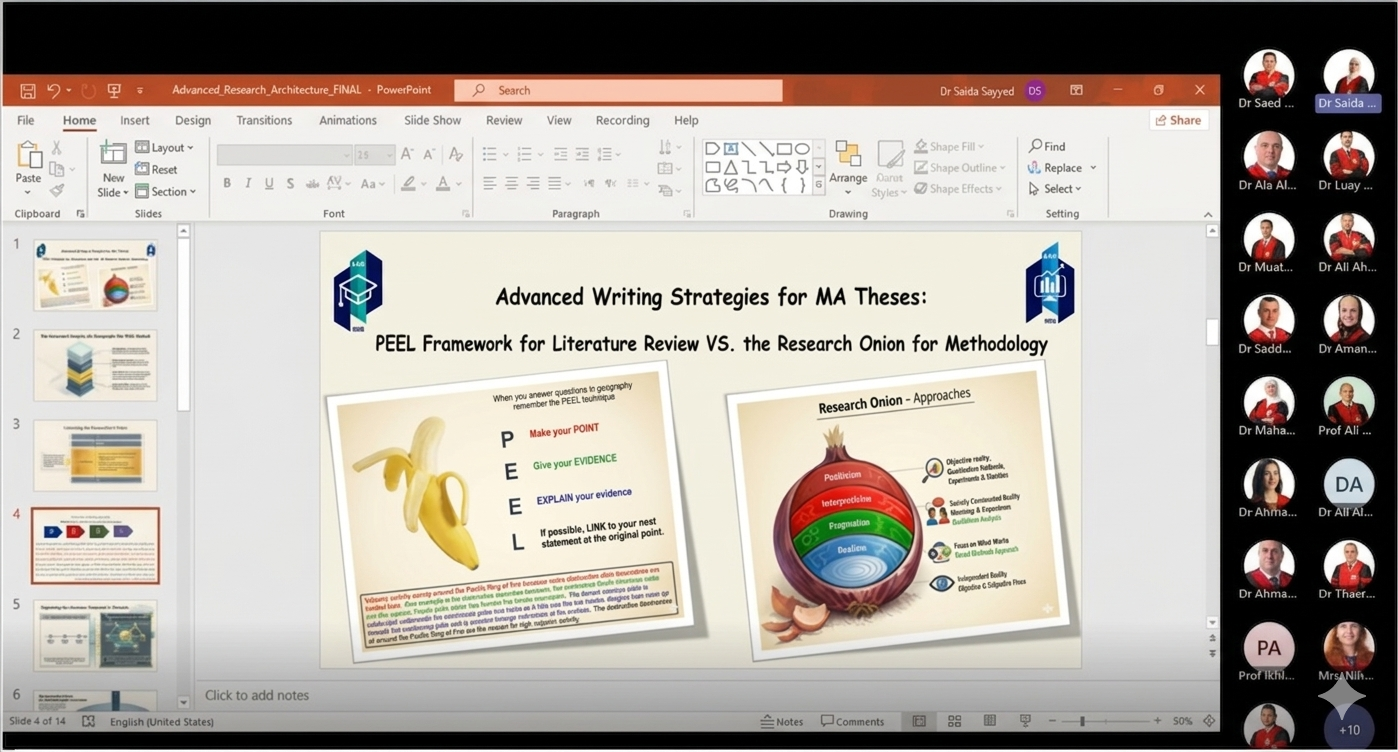Toggle Bold formatting

pyautogui.click(x=227, y=184)
